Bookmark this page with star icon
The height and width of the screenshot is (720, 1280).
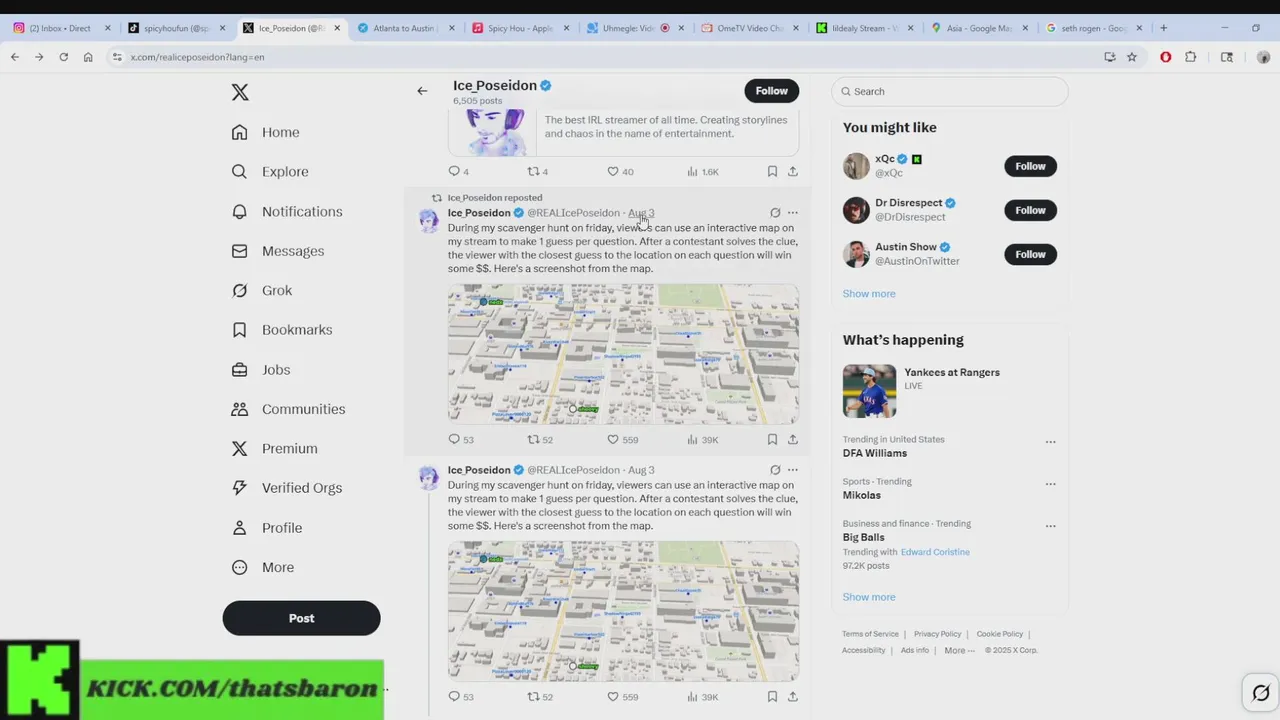(x=1132, y=57)
